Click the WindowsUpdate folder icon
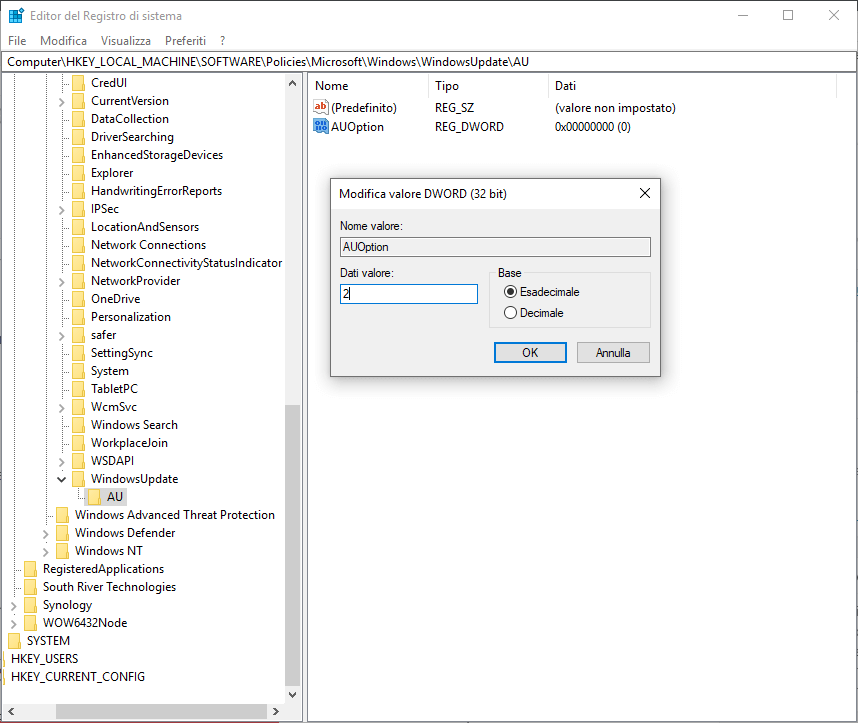 click(79, 479)
